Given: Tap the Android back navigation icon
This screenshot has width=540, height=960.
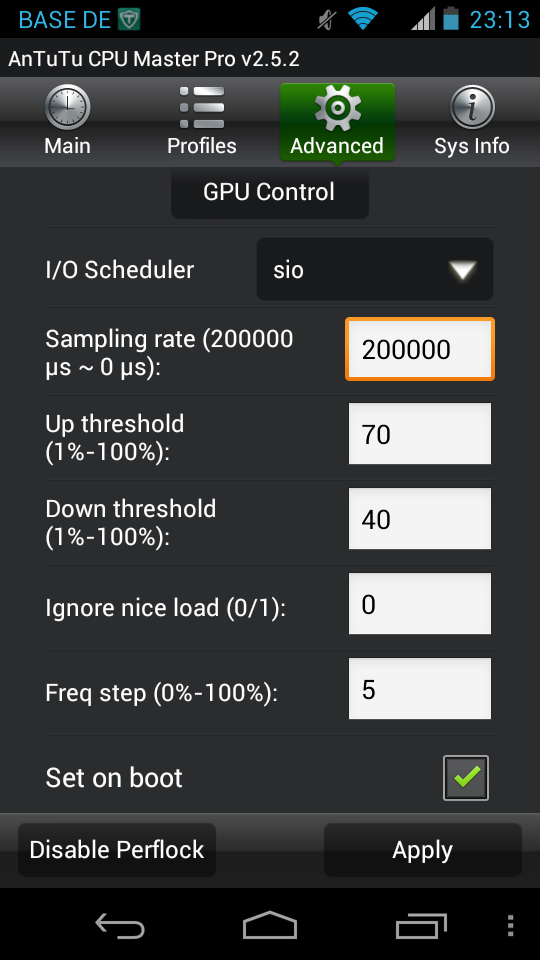Looking at the screenshot, I should point(120,925).
